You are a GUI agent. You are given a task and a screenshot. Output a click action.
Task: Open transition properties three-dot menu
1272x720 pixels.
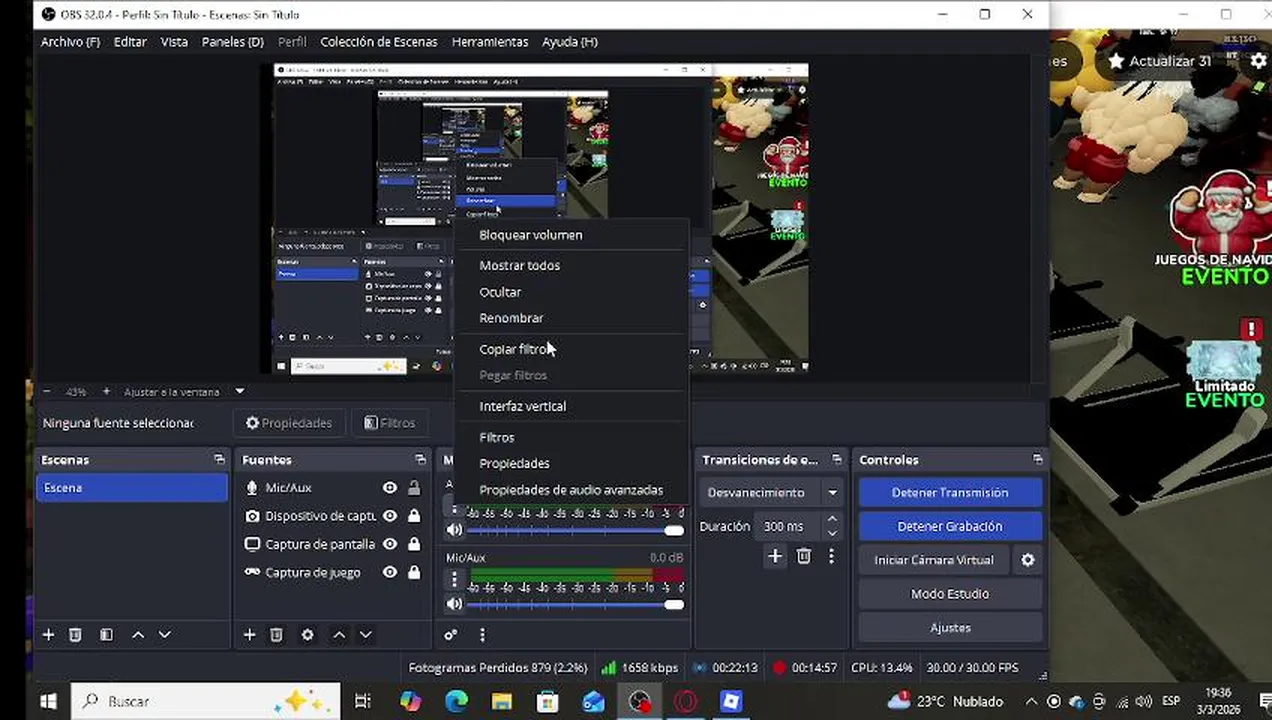coord(831,556)
